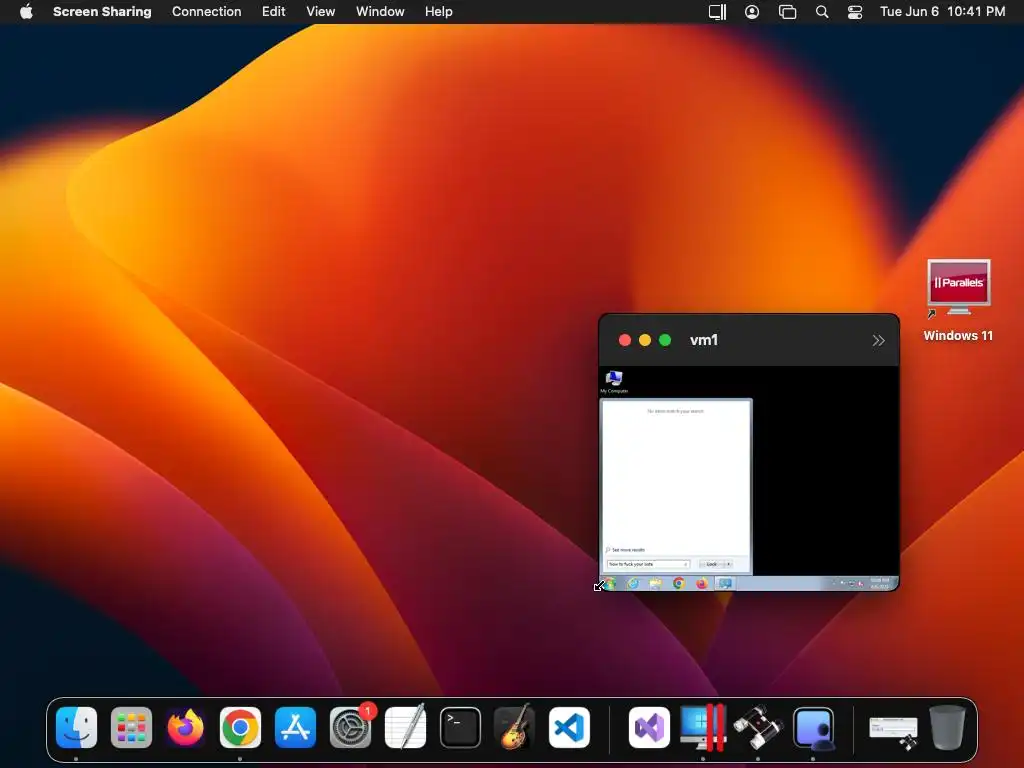The height and width of the screenshot is (768, 1024).
Task: Expand the vm1 toolbar overflow chevron
Action: pyautogui.click(x=878, y=340)
